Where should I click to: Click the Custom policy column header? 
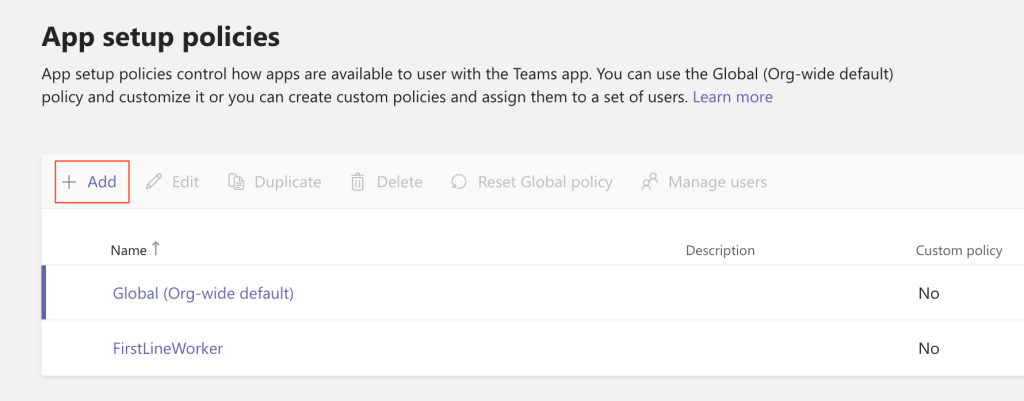pos(958,250)
